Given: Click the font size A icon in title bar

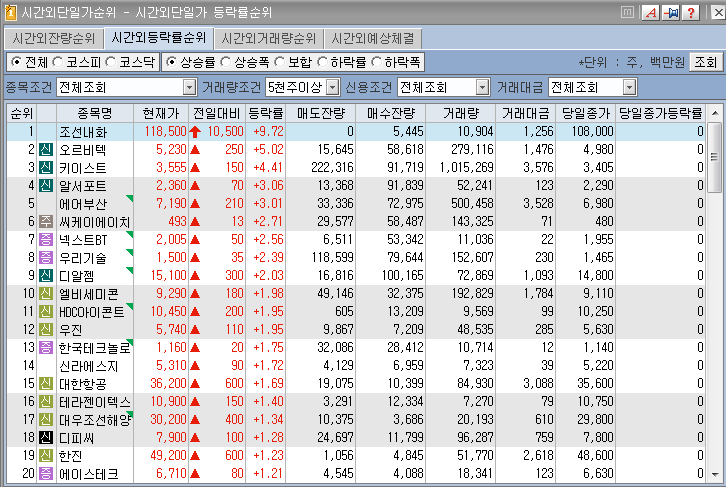Looking at the screenshot, I should 651,12.
